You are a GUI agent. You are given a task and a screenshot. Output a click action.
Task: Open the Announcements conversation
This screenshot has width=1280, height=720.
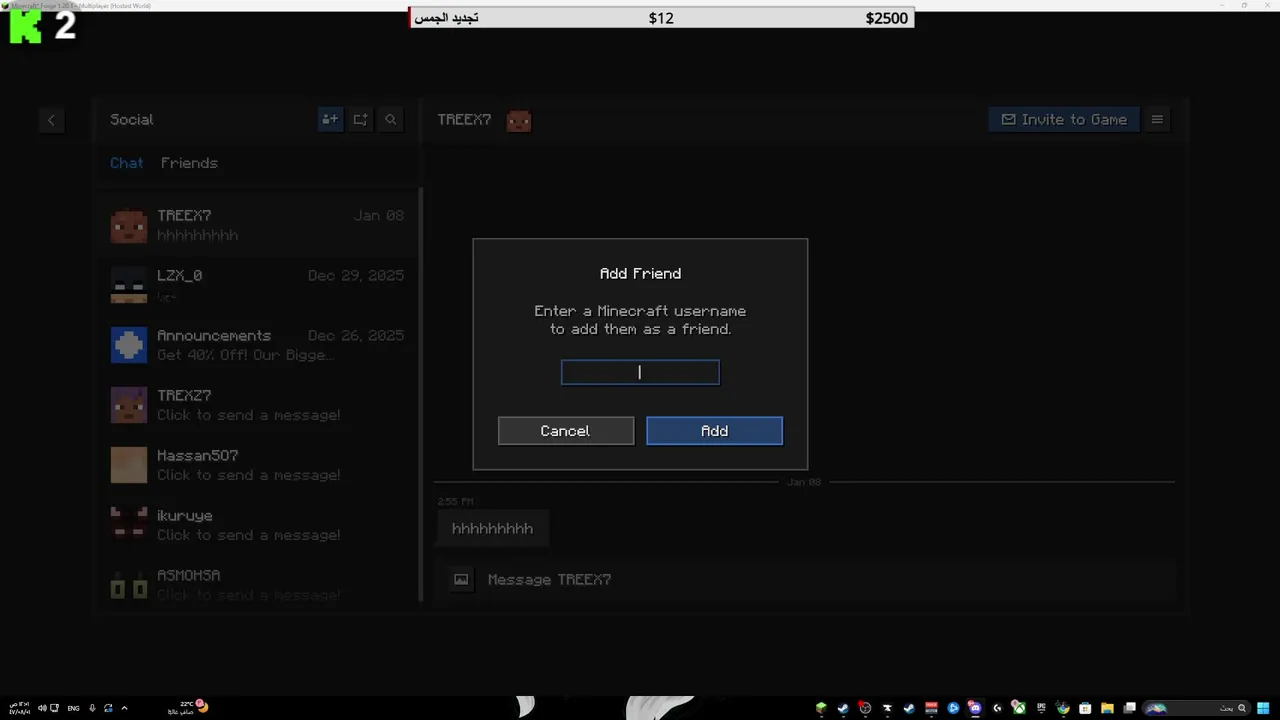pos(258,345)
